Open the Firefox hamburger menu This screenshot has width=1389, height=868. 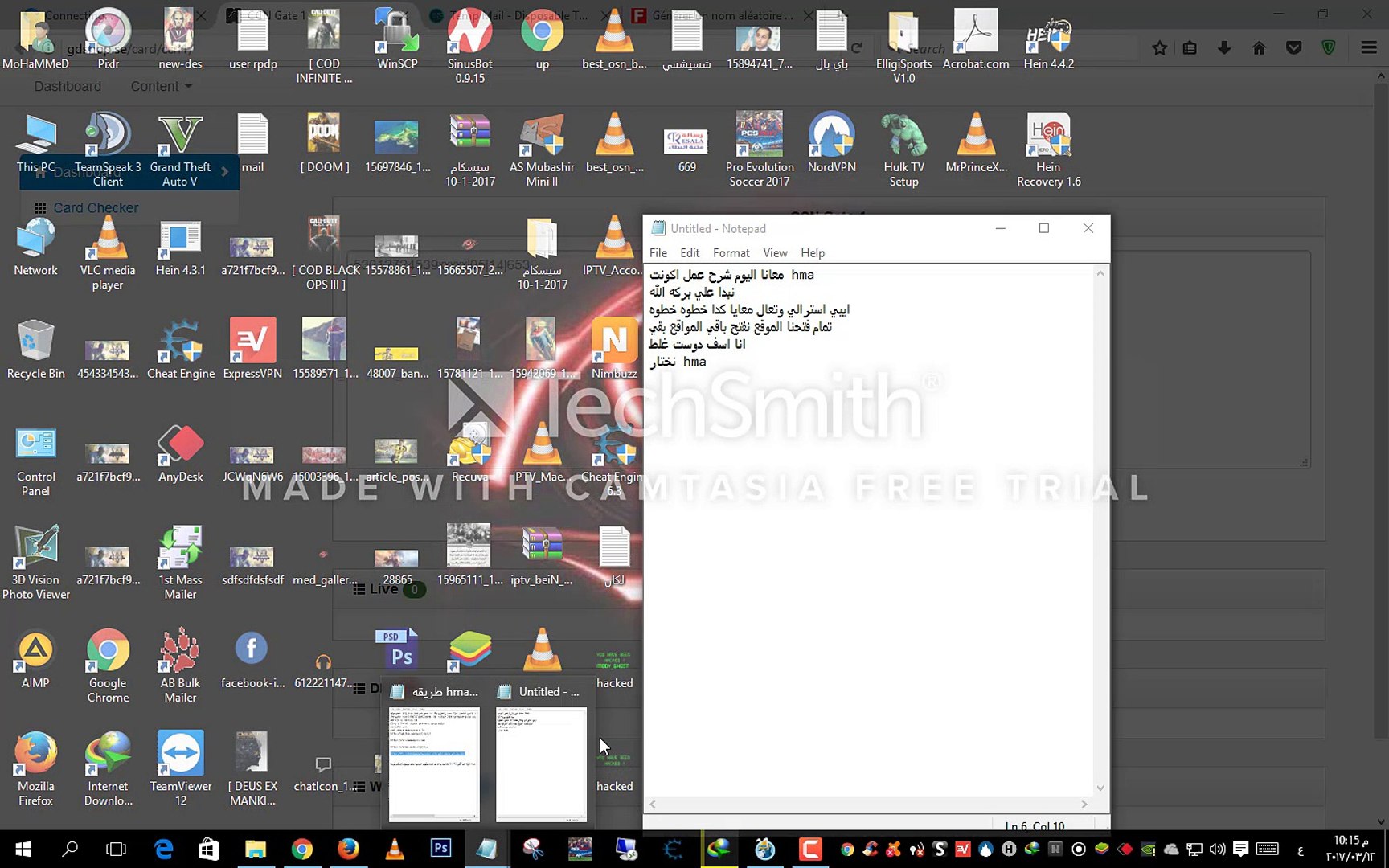coord(1369,48)
